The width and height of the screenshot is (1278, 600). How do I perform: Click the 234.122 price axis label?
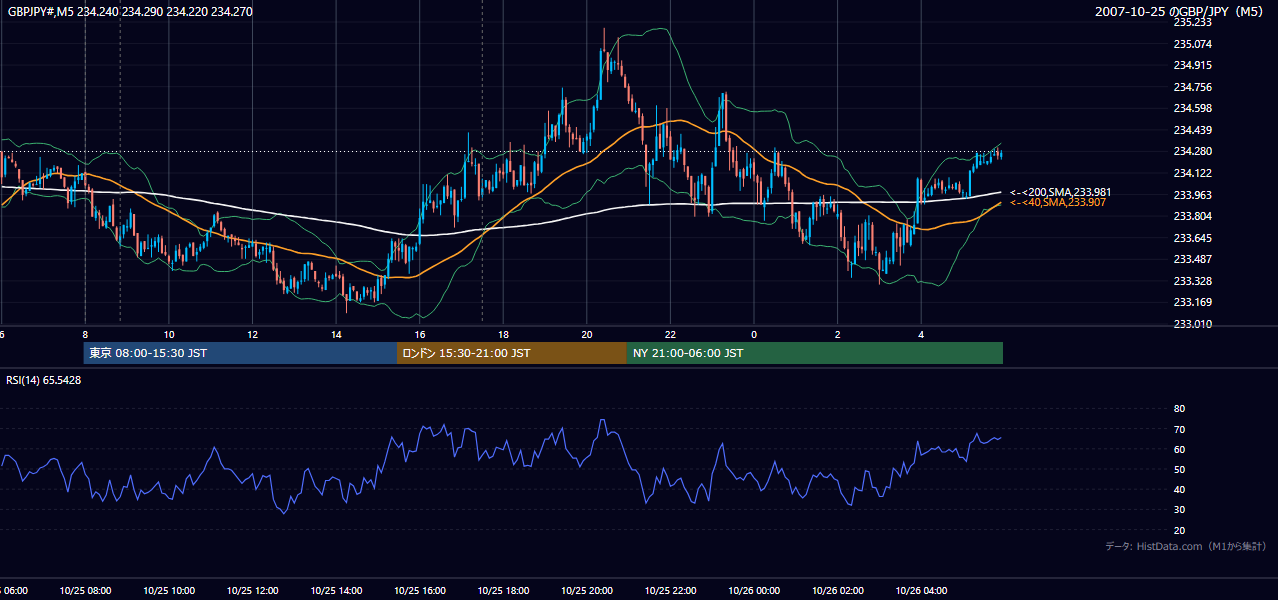pos(1192,173)
